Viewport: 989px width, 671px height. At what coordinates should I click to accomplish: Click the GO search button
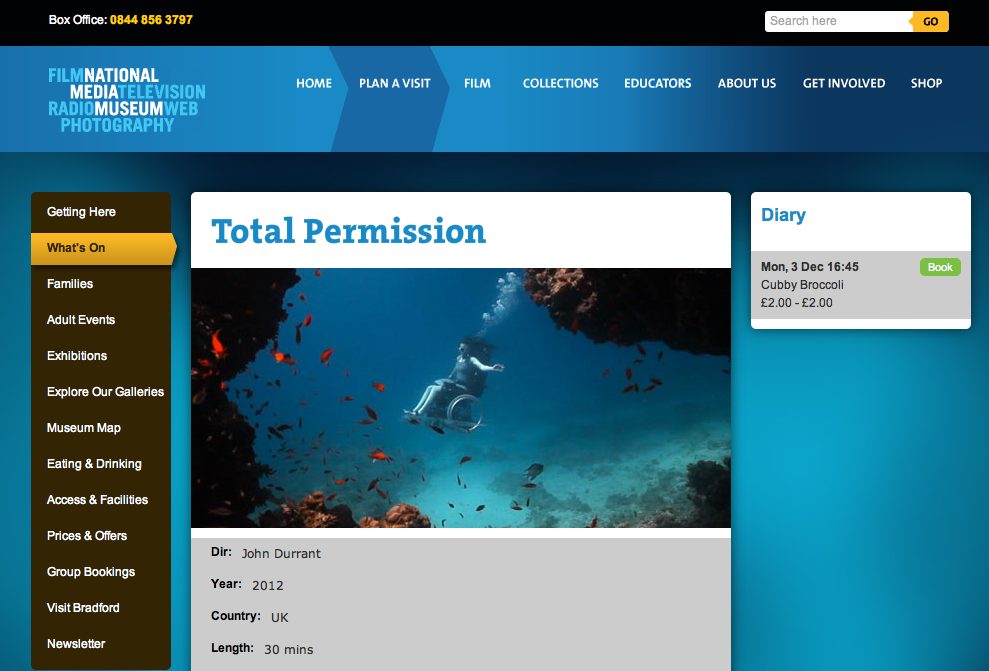pos(930,21)
